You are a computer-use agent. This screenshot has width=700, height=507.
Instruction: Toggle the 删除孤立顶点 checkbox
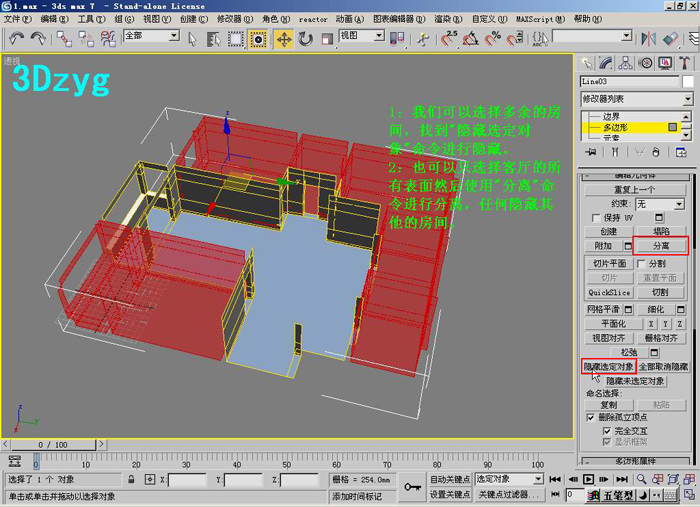(x=590, y=417)
